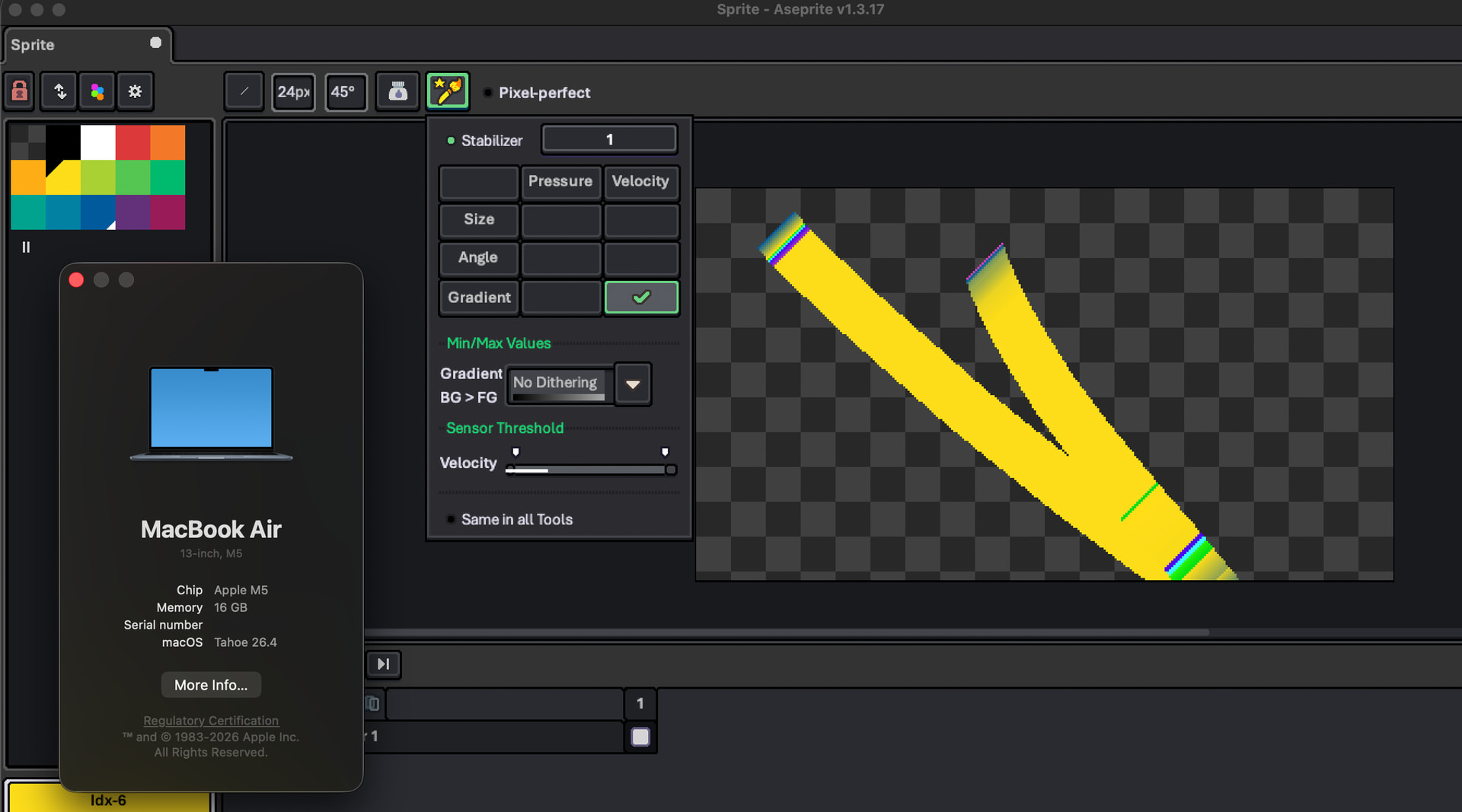The height and width of the screenshot is (812, 1462).
Task: Toggle the dynamics brush star icon
Action: click(x=448, y=92)
